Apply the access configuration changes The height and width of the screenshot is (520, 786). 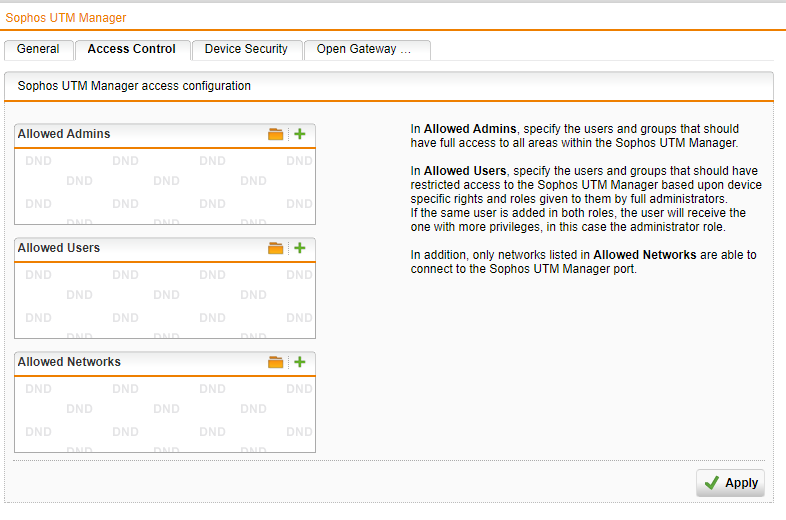point(730,483)
